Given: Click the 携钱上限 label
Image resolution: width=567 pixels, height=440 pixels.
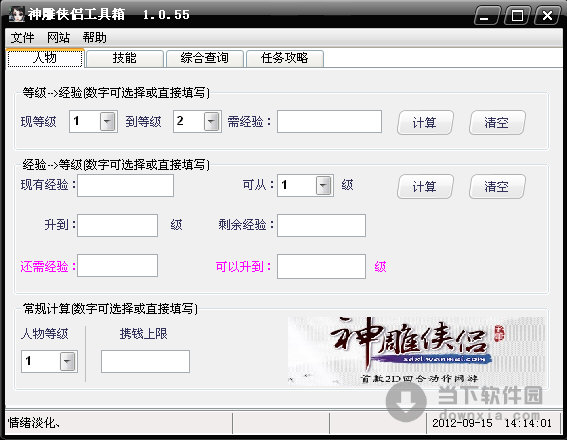Looking at the screenshot, I should (144, 334).
